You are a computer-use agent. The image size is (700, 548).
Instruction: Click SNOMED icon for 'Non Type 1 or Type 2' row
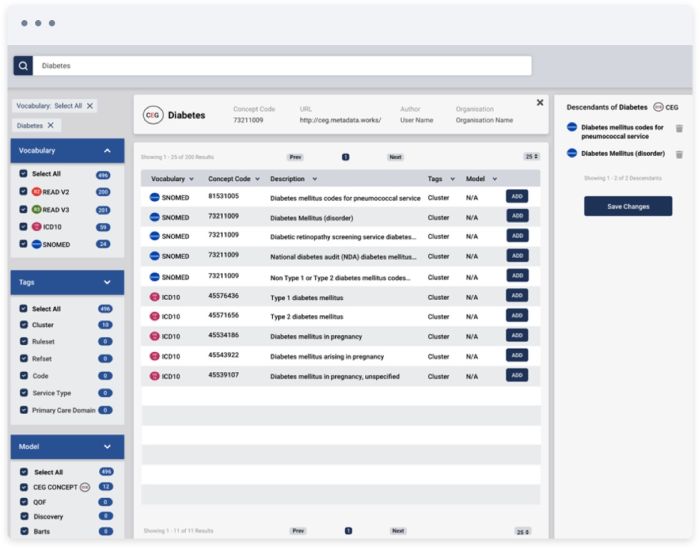click(154, 277)
